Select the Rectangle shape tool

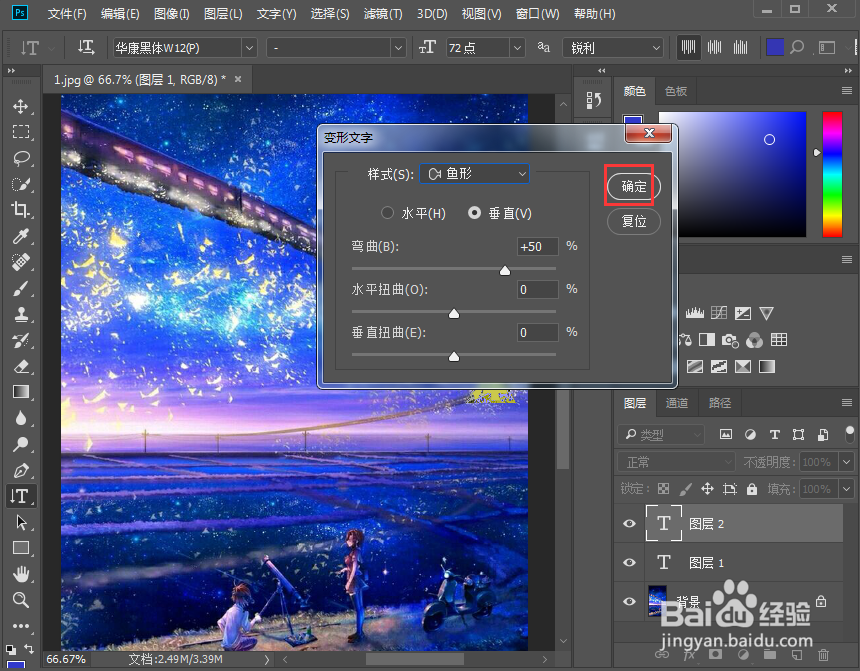pos(21,548)
